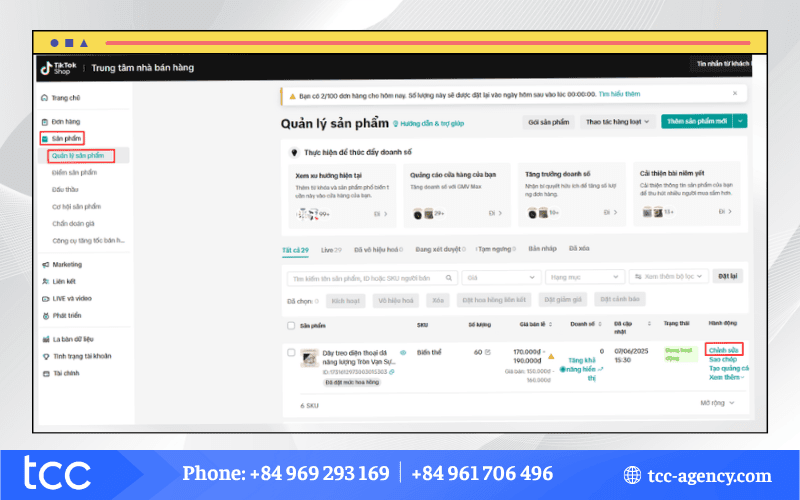Click the TikTok Shop logo

pos(58,67)
